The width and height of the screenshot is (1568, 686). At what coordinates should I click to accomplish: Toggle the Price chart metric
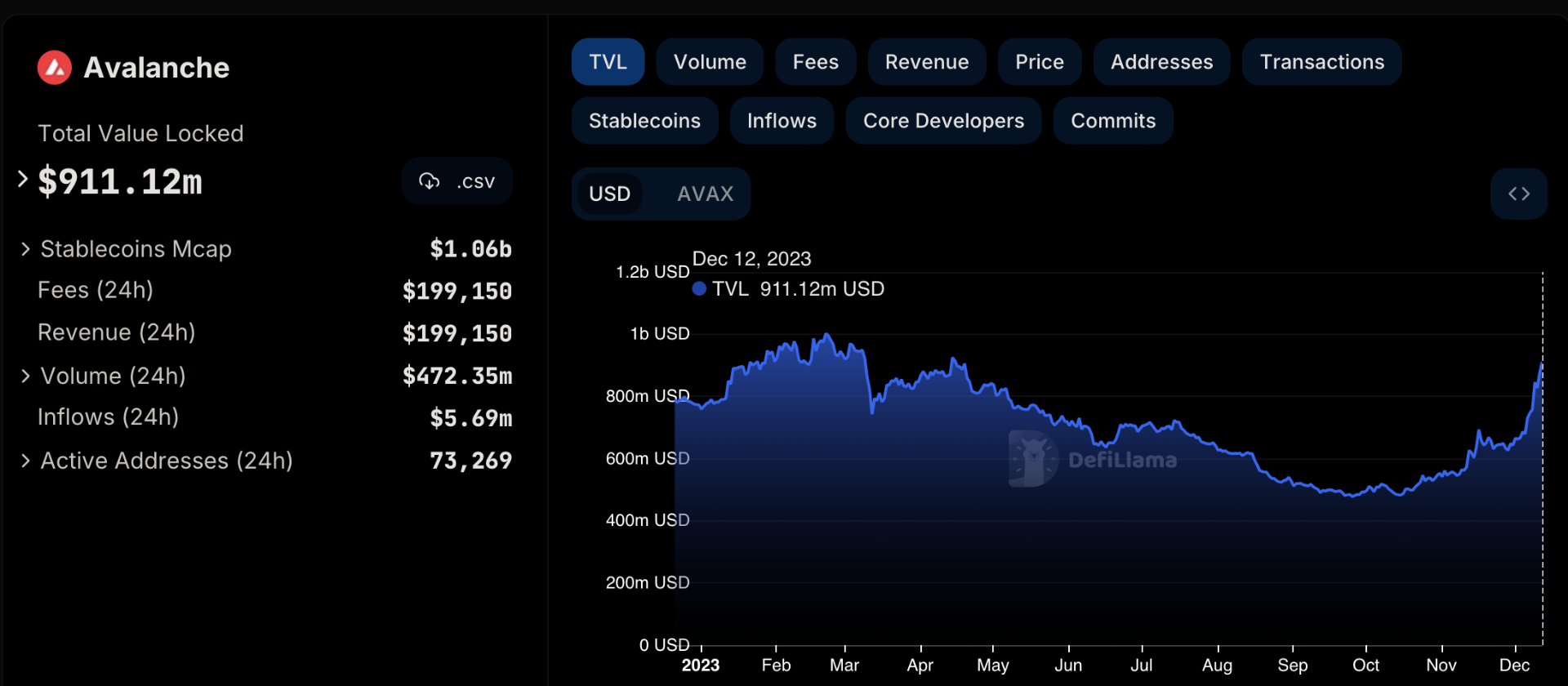(x=1040, y=62)
